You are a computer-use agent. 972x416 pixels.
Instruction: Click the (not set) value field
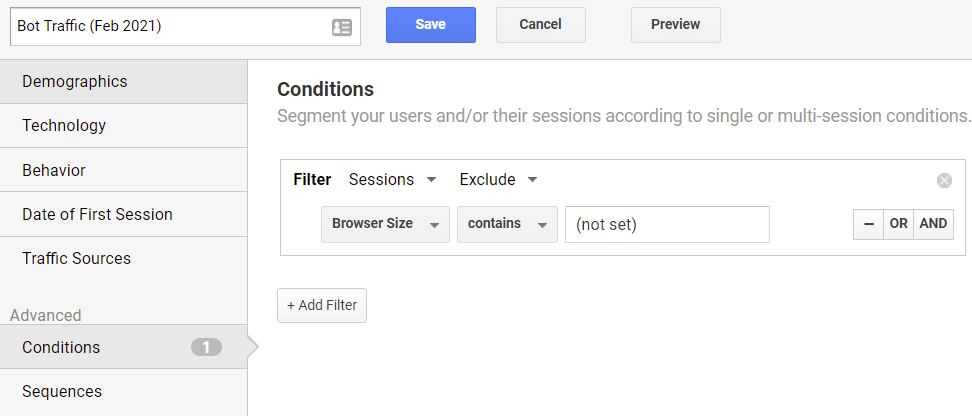(x=667, y=224)
